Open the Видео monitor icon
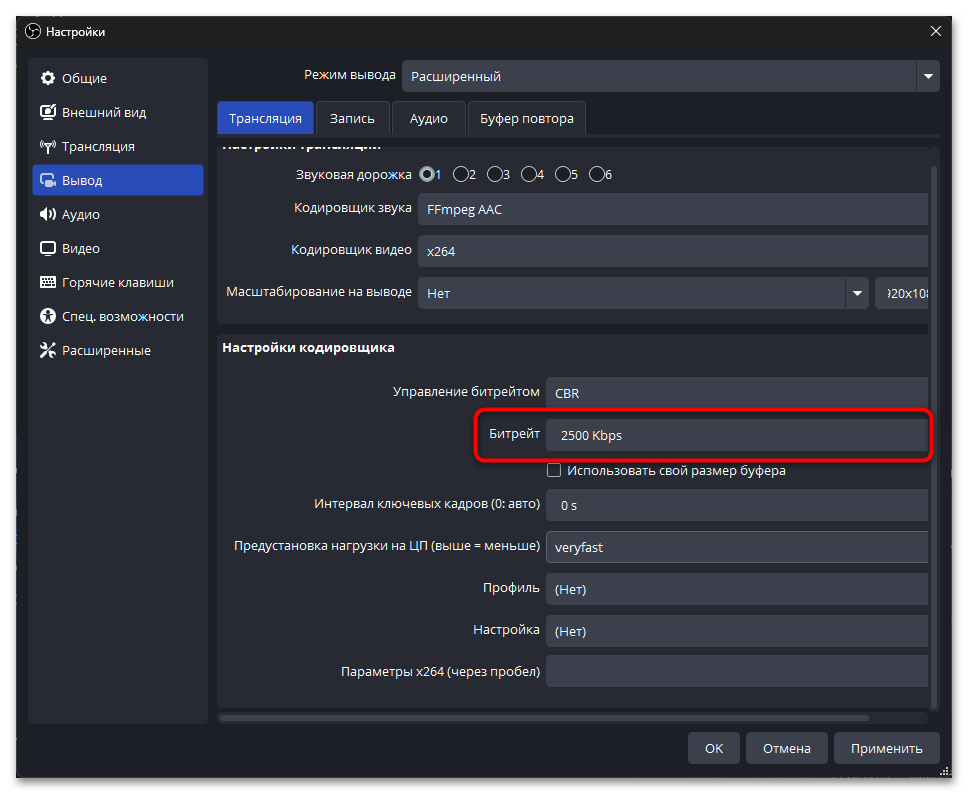Screen dimensions: 968x794 point(47,248)
